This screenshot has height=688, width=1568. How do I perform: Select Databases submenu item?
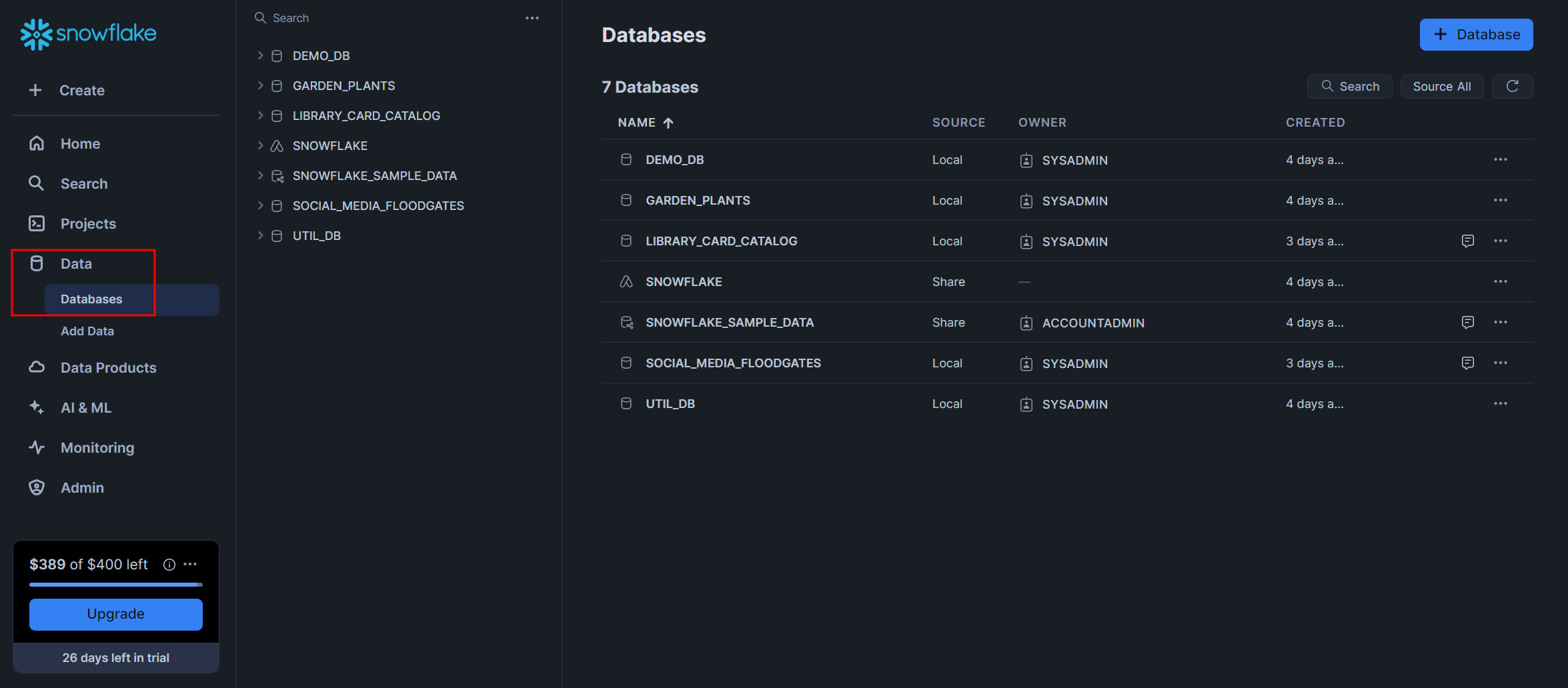coord(132,299)
